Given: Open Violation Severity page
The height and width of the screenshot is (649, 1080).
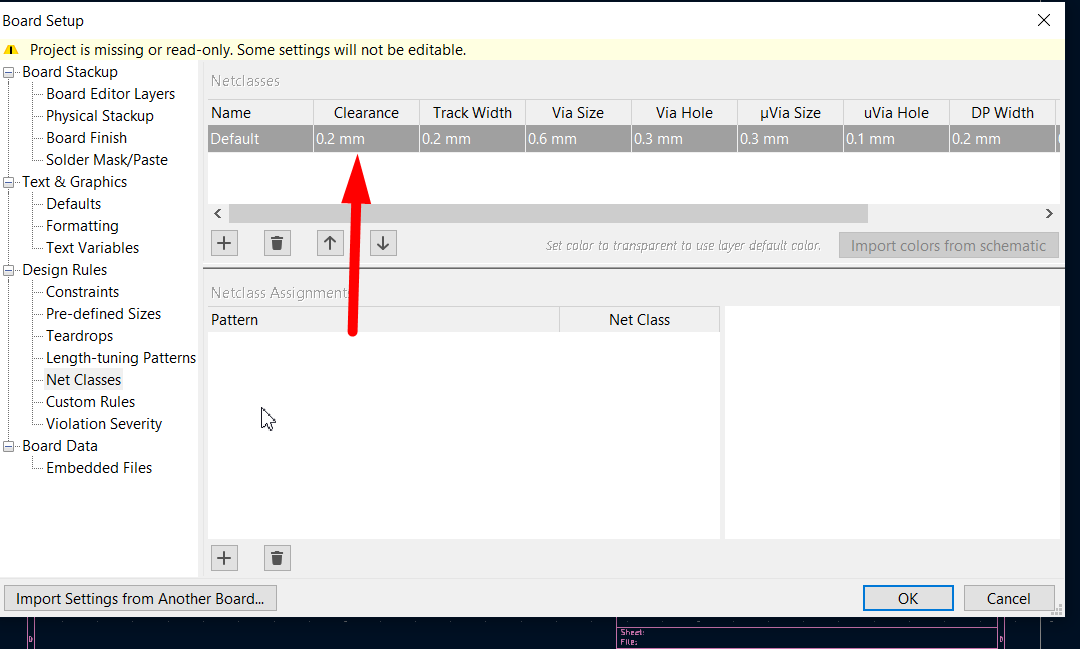Looking at the screenshot, I should click(103, 424).
